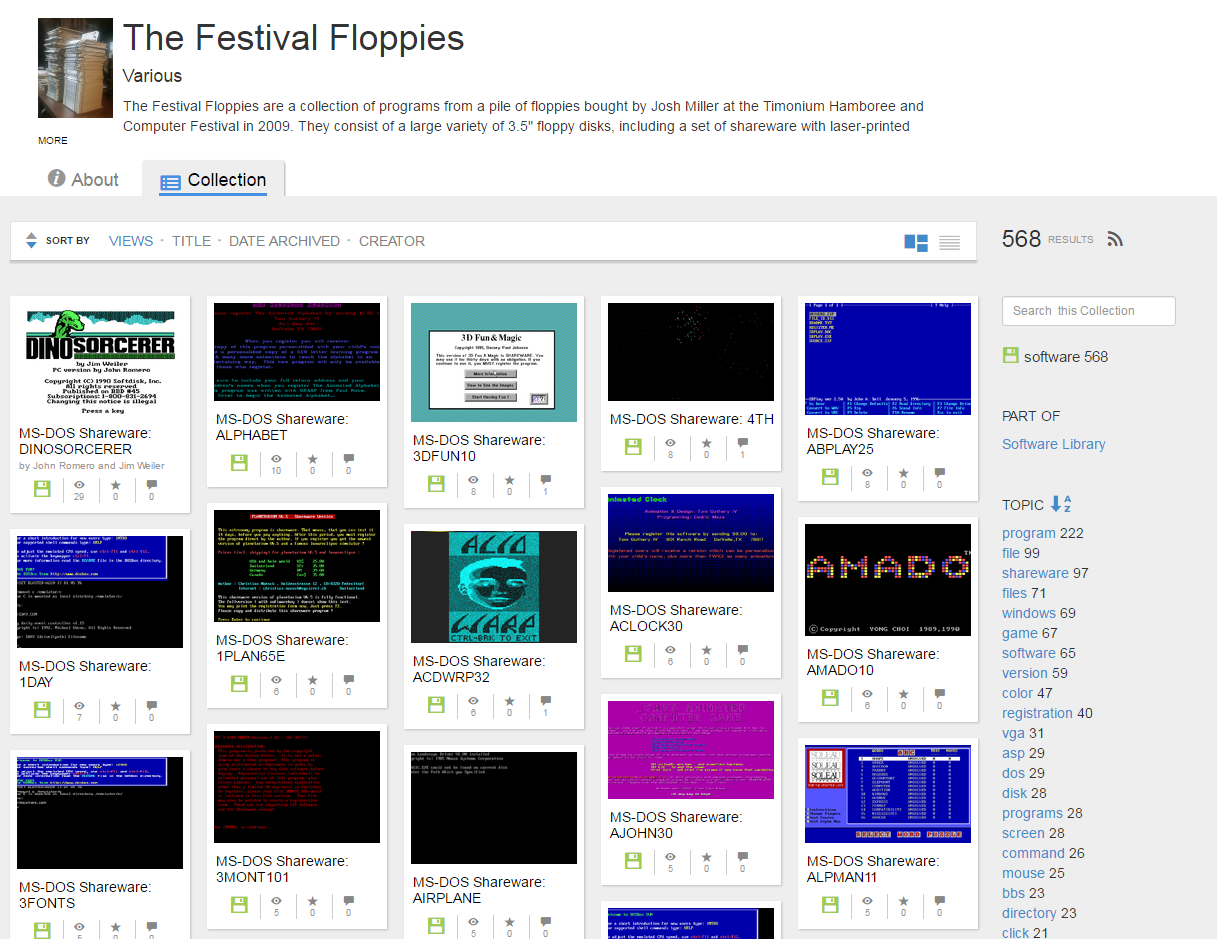Sort topics alphabetically with A-Z icon

coord(1060,505)
